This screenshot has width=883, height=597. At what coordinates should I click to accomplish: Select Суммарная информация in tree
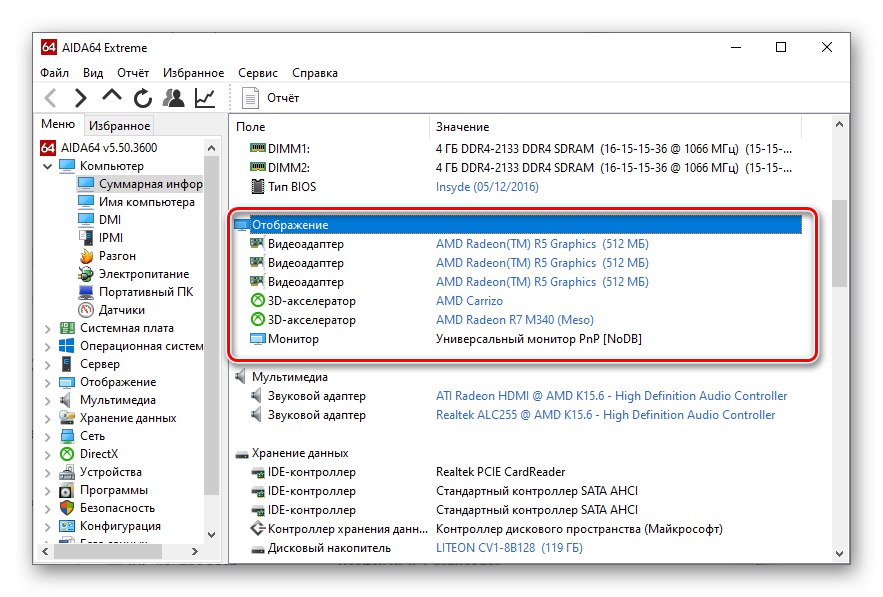140,184
